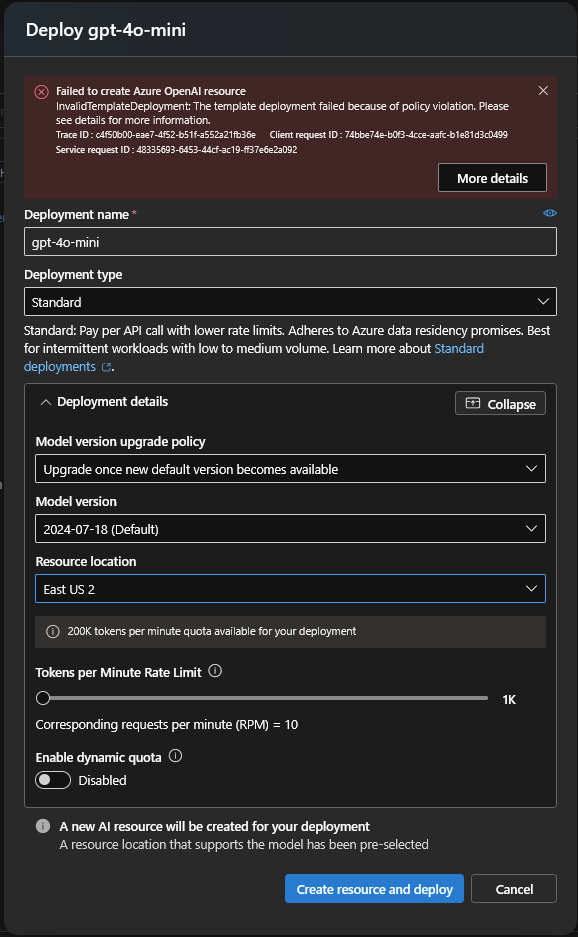Click the eye icon beside Deployment name
The width and height of the screenshot is (578, 937).
[549, 213]
